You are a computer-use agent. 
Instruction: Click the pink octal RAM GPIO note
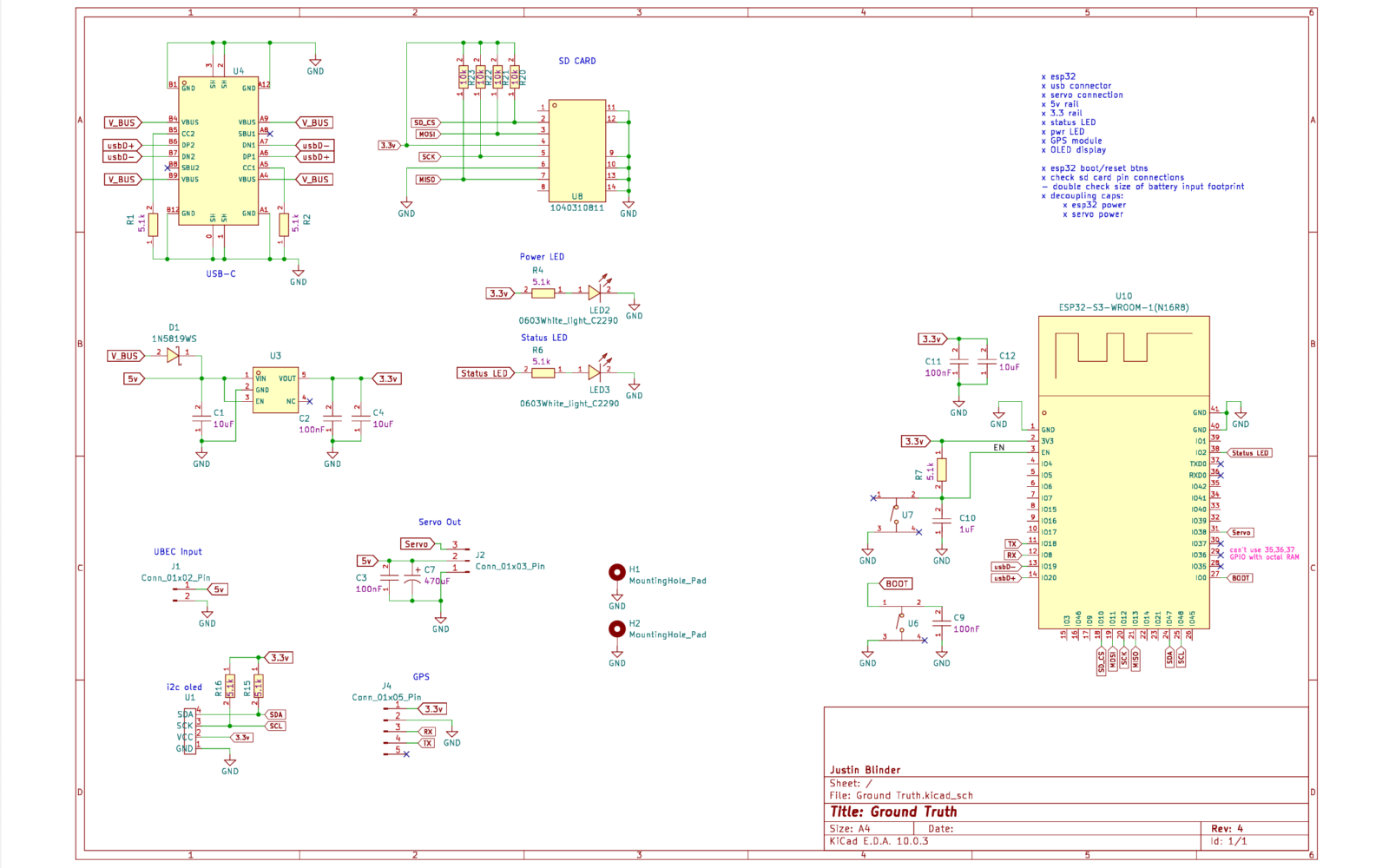click(1264, 554)
